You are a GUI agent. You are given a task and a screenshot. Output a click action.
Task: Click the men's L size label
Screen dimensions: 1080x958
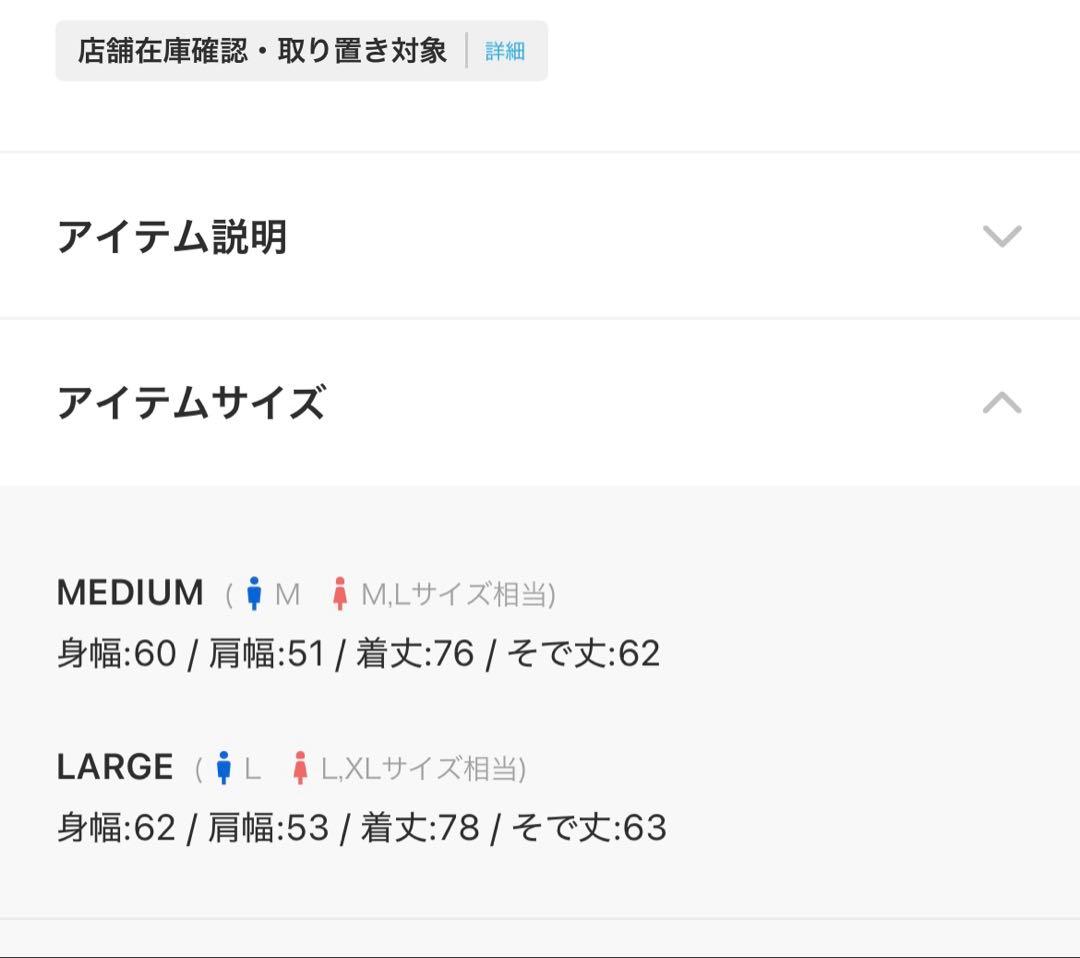click(252, 769)
